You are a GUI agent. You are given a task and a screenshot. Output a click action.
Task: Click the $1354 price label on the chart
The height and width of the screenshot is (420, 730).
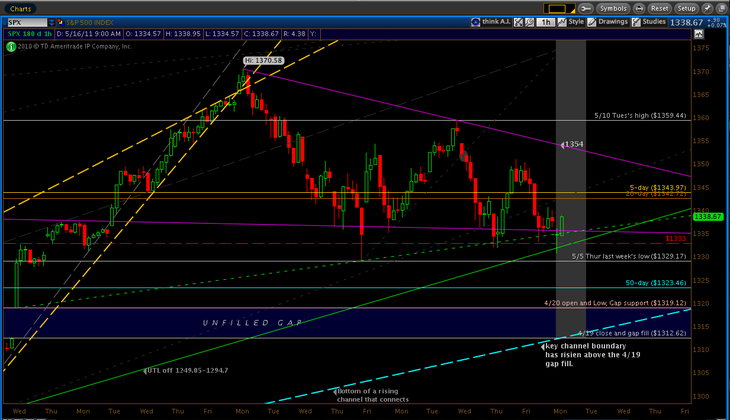[x=573, y=145]
